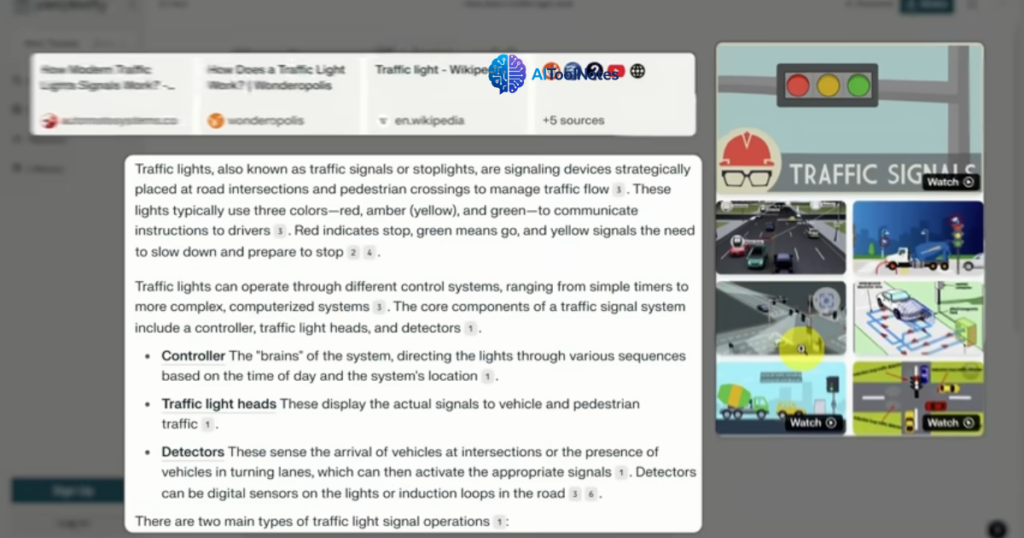Click the wonderopolis orange favicon

point(215,121)
